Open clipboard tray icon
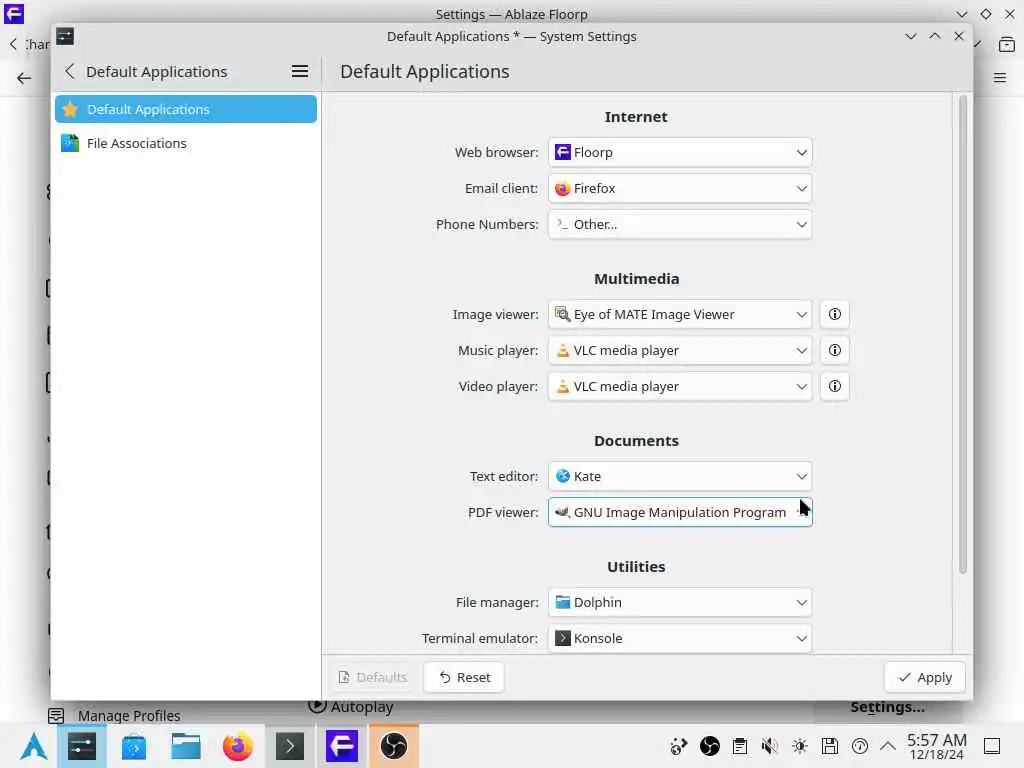The image size is (1024, 768). click(739, 746)
